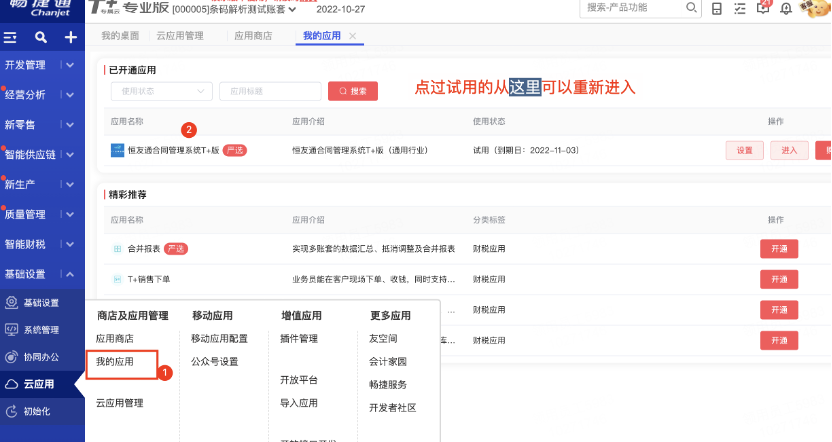Click the sidebar search magnifier icon
Image resolution: width=832 pixels, height=442 pixels.
[x=41, y=38]
